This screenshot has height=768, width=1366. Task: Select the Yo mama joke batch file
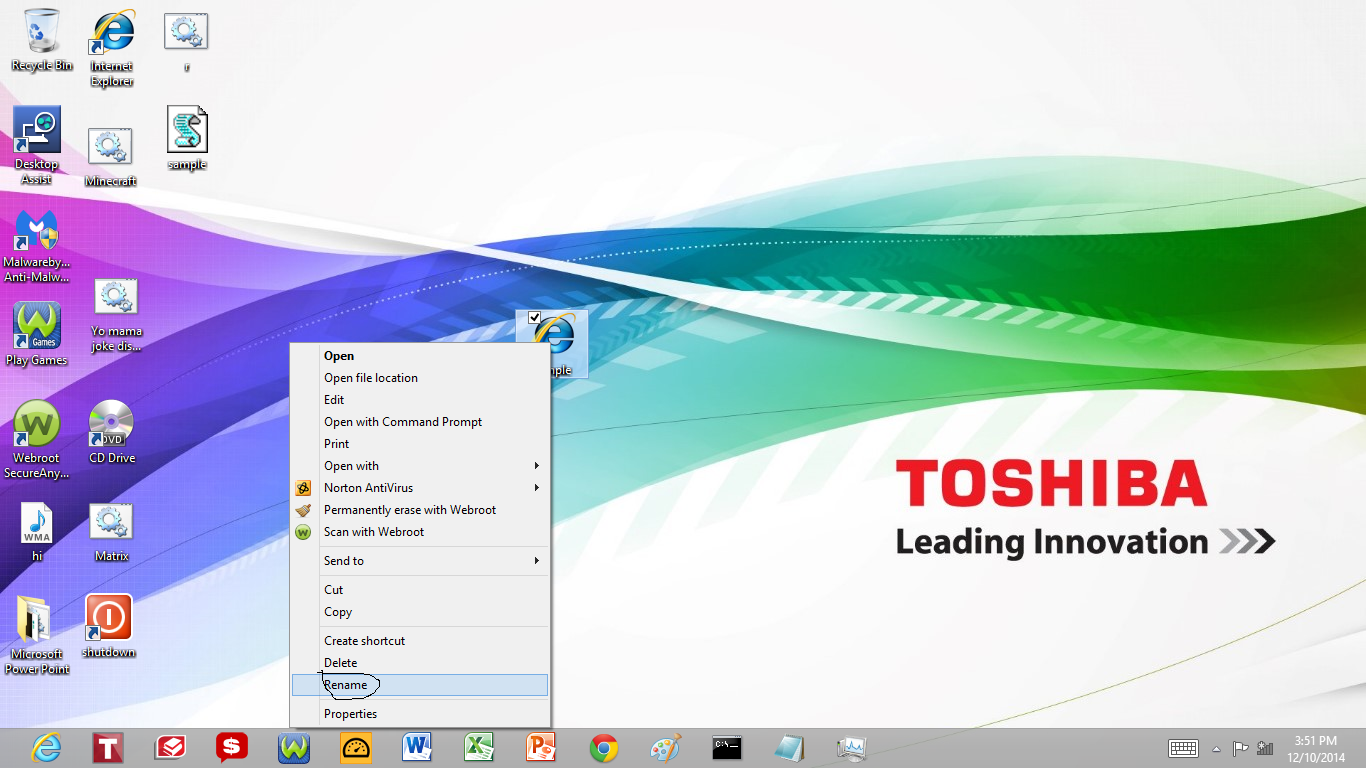(117, 315)
